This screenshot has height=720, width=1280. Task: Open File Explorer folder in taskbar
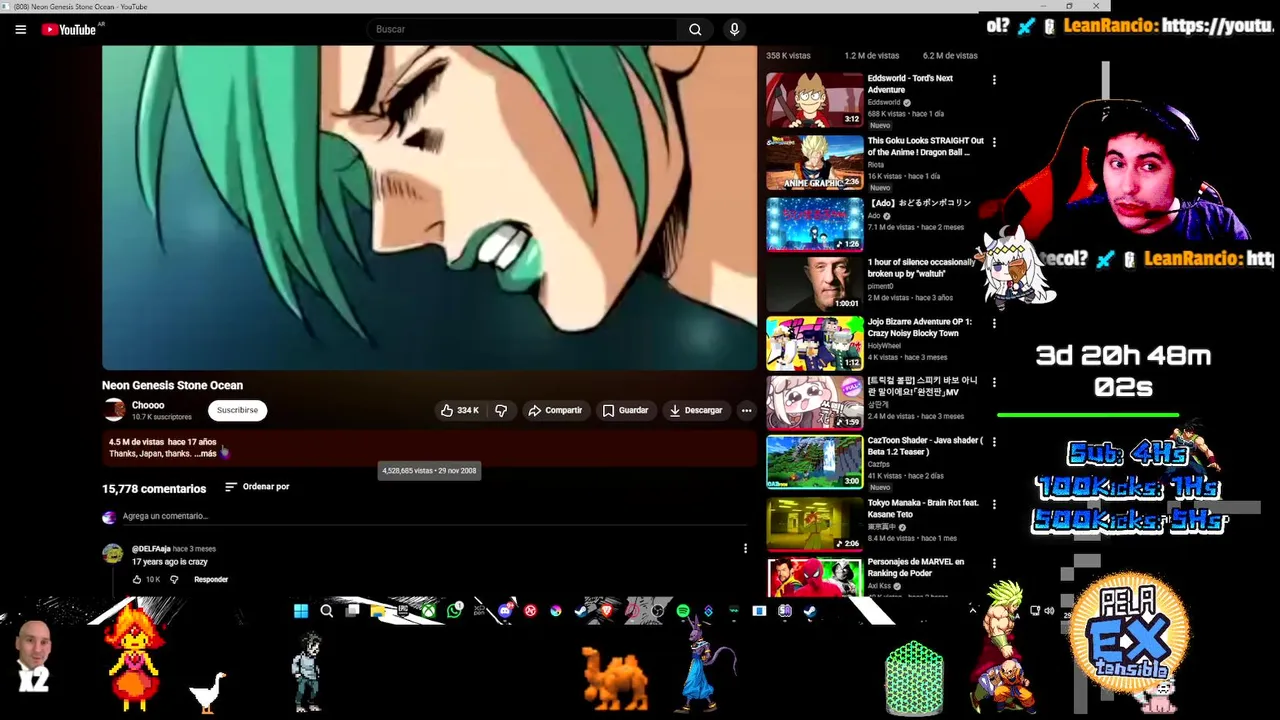point(377,611)
